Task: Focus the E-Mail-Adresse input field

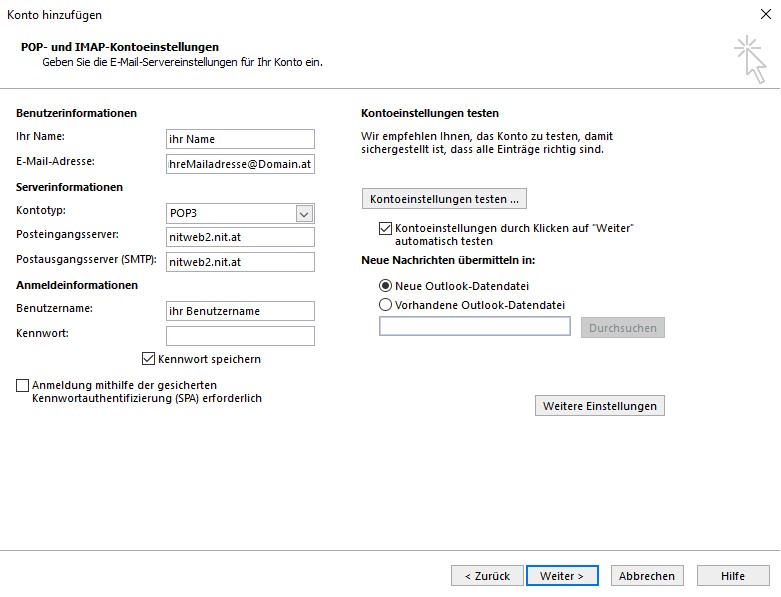Action: (240, 163)
